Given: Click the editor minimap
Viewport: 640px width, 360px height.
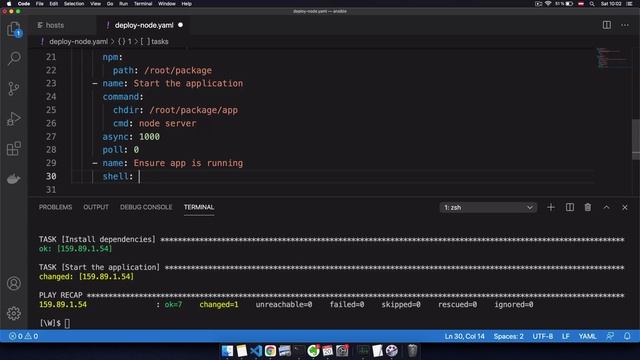Looking at the screenshot, I should tap(611, 58).
